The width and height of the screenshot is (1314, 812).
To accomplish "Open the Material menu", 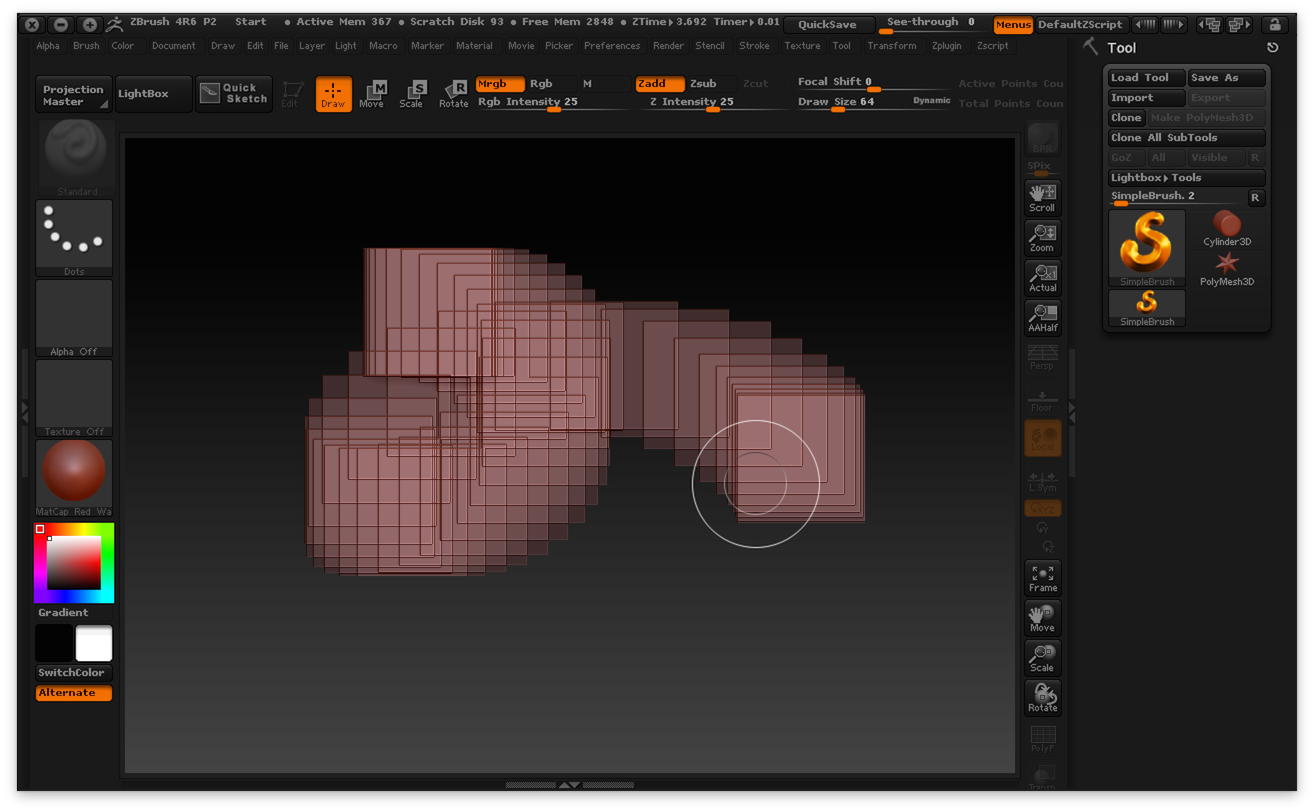I will (474, 46).
